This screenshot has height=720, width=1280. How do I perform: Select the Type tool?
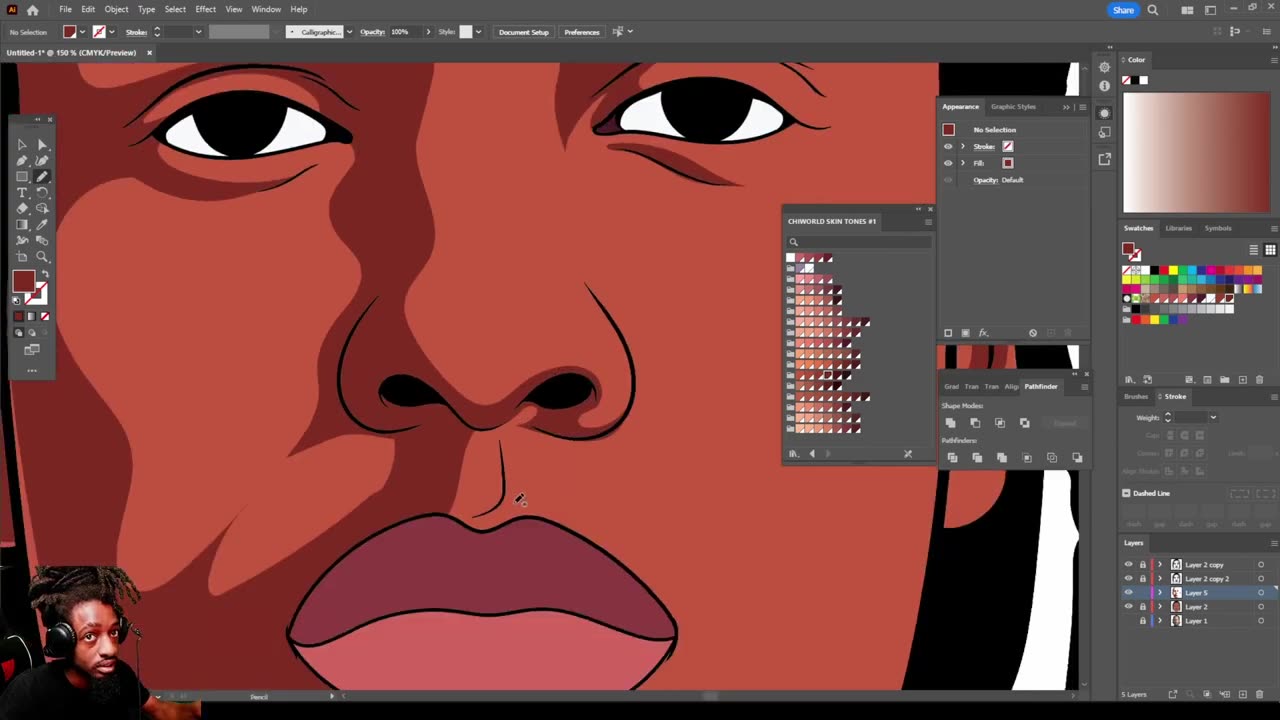[x=22, y=192]
